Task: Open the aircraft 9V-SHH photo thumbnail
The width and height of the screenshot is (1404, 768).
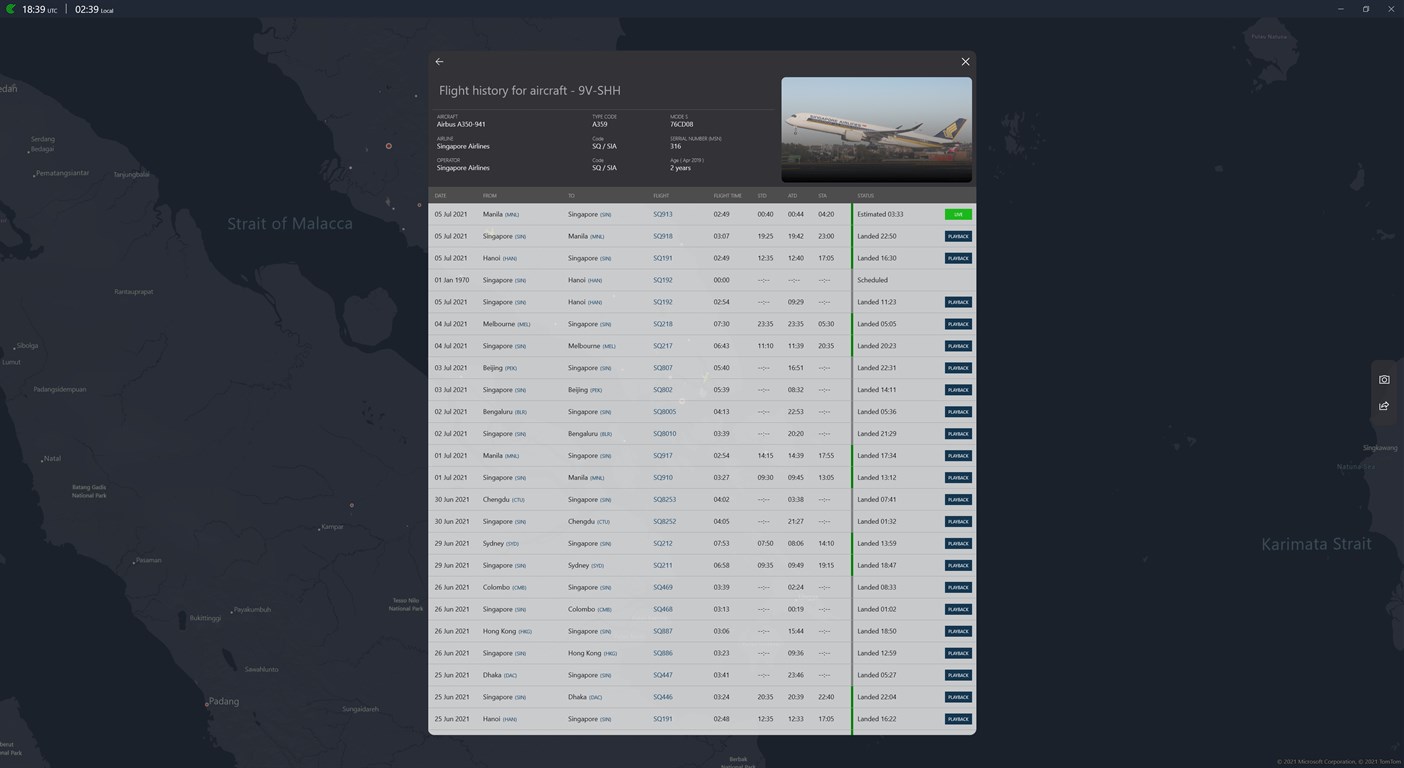Action: click(x=876, y=130)
